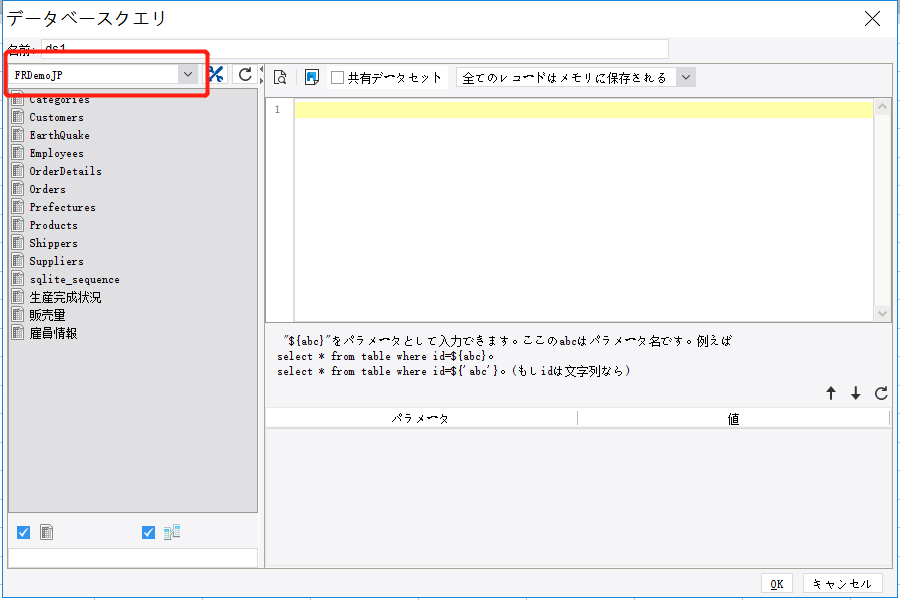Click the SQL preview icon
The image size is (900, 600).
281,77
